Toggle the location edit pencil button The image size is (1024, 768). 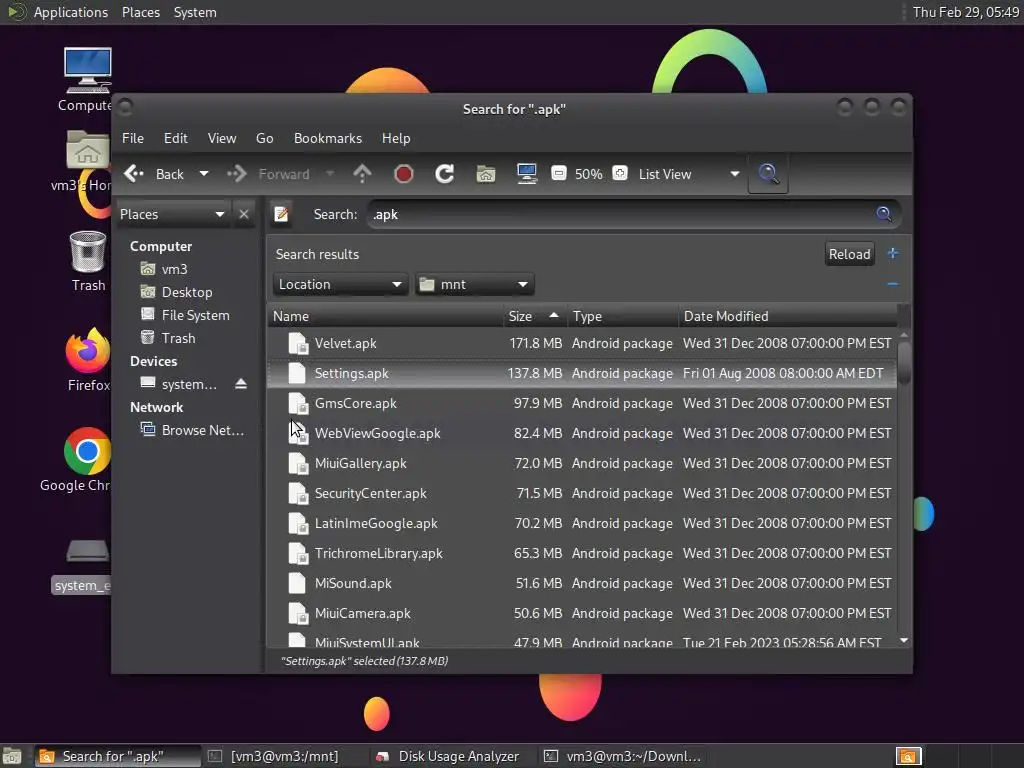281,214
